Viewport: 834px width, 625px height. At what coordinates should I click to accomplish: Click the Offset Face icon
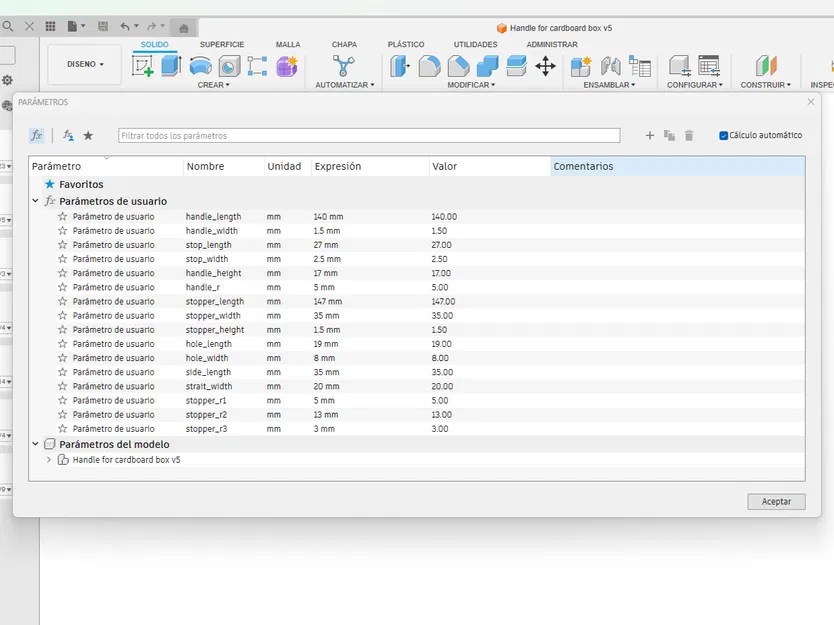pyautogui.click(x=516, y=66)
